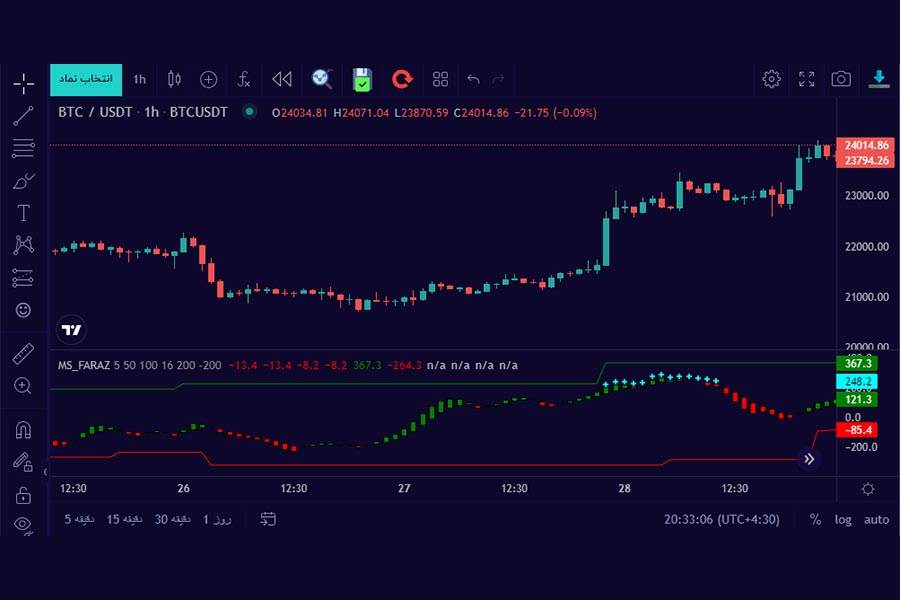Activate the zoom in tool
The width and height of the screenshot is (900, 600).
23,386
